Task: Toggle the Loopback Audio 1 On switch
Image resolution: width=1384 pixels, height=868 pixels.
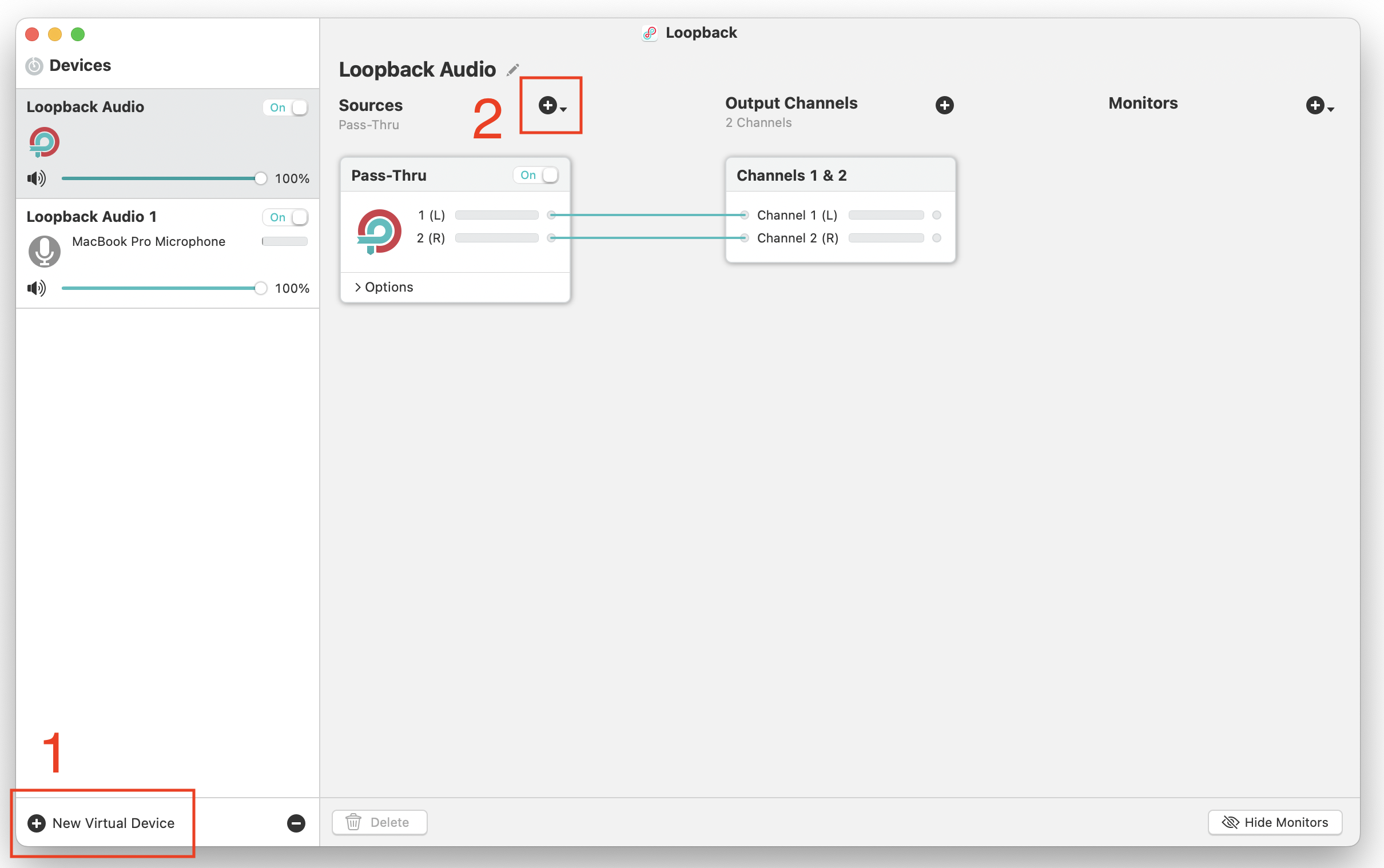Action: coord(286,217)
